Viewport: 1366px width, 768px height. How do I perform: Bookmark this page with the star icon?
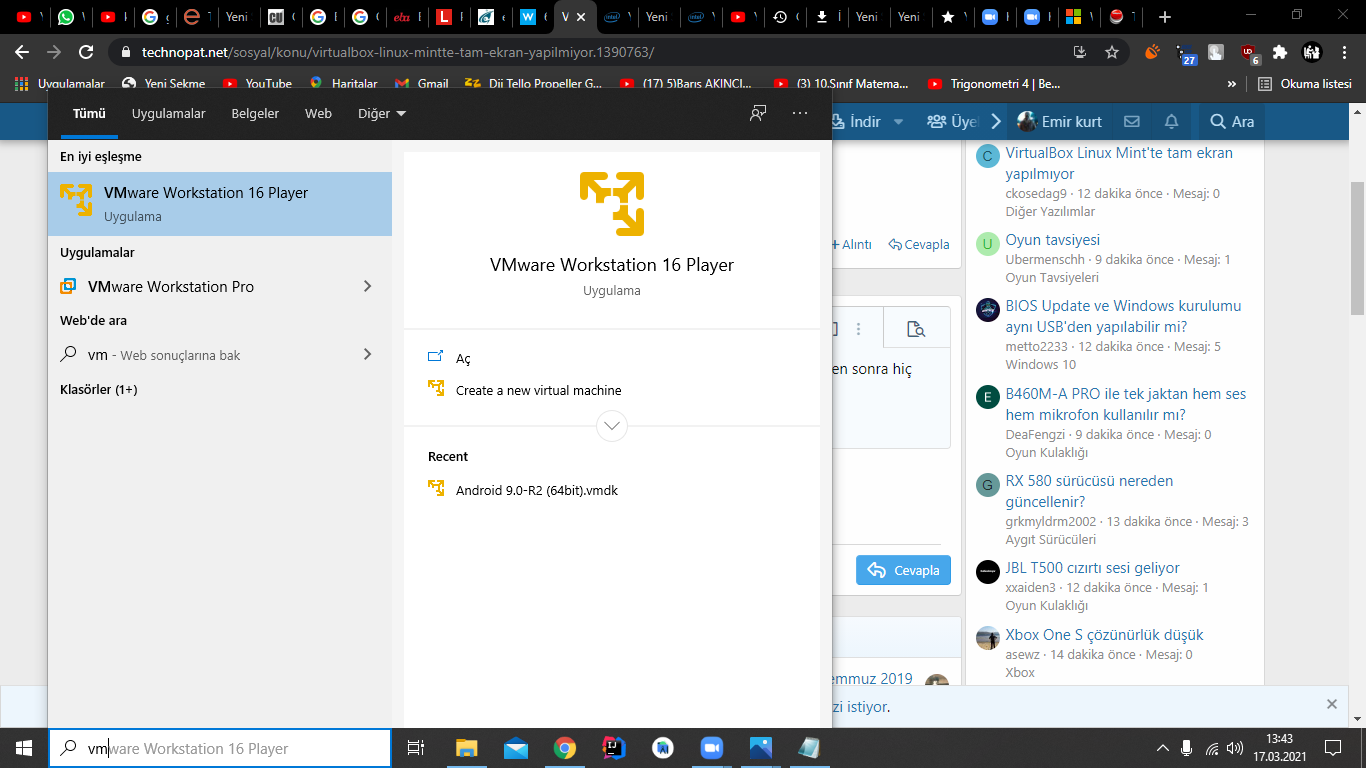pos(1112,52)
